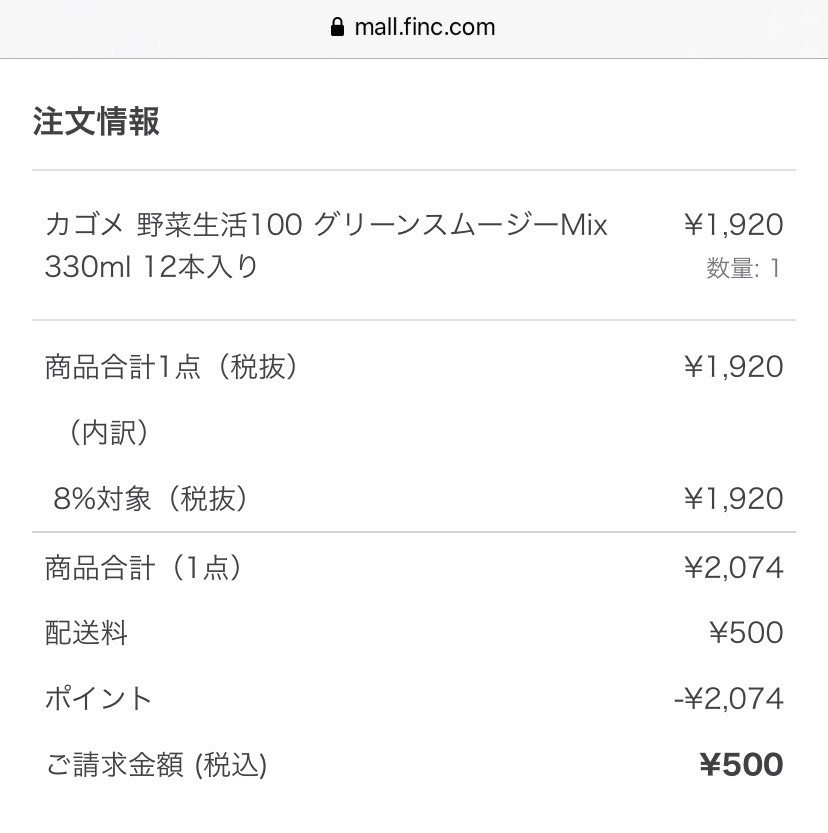Click the 330ml 12本入り product line
Image resolution: width=828 pixels, height=833 pixels.
click(151, 267)
